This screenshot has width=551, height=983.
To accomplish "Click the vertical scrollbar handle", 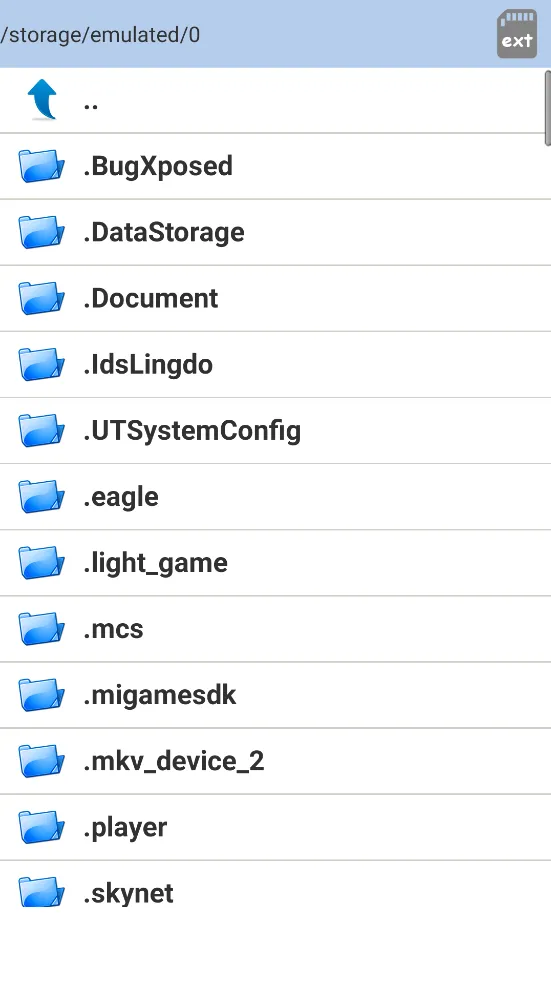I will (547, 108).
